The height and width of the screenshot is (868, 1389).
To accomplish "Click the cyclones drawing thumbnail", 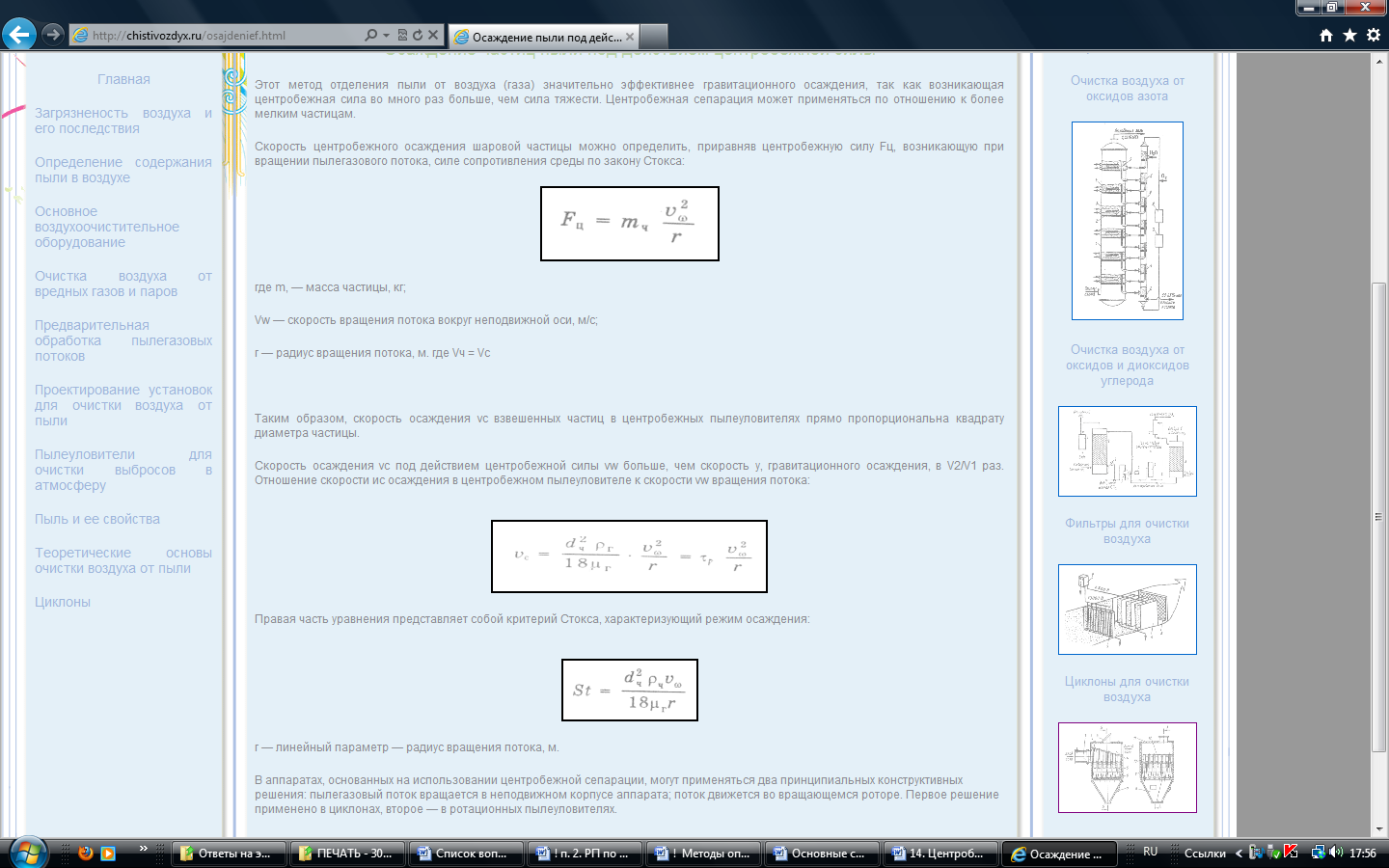I will (1127, 768).
